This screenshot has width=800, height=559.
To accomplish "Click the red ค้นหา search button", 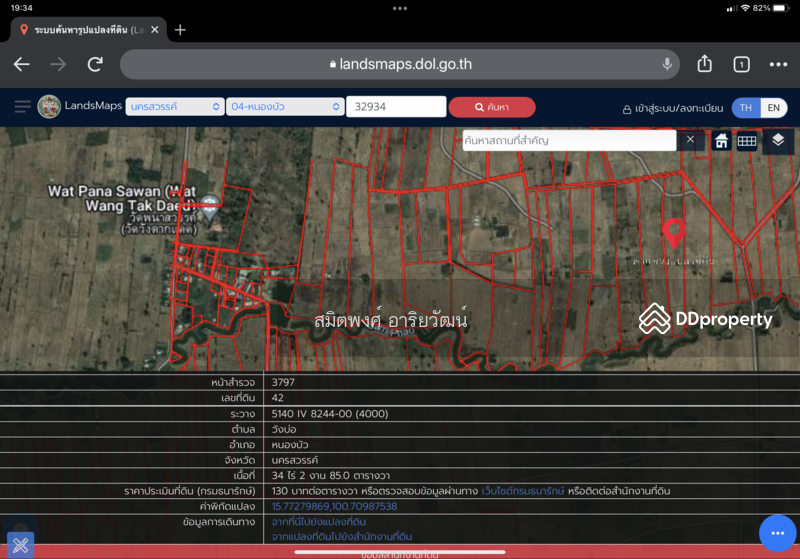I will [x=492, y=107].
